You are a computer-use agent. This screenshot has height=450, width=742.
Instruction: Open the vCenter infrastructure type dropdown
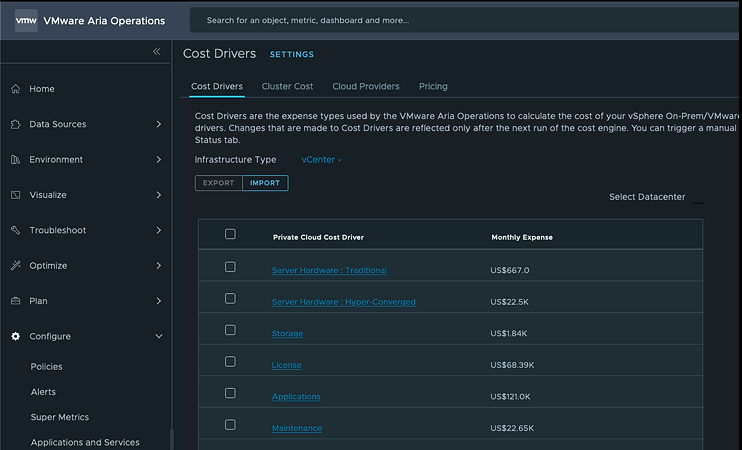coord(322,160)
